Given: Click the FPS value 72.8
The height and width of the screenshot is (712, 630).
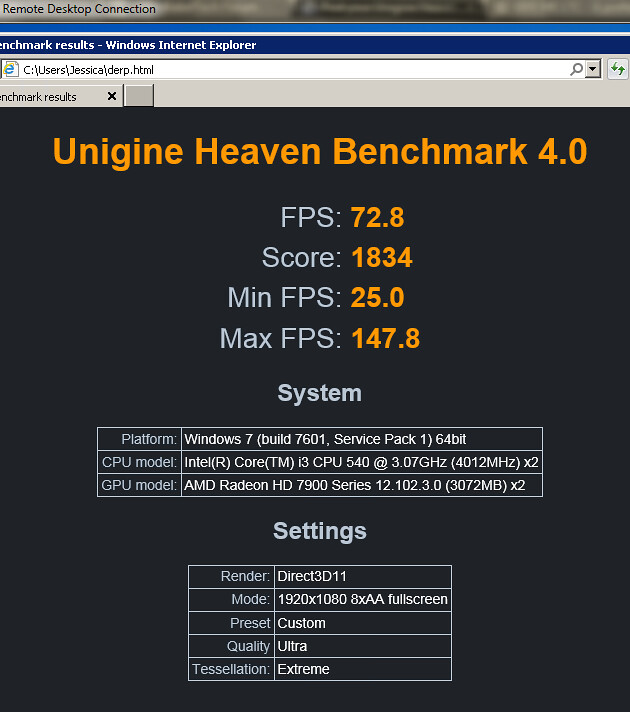Looking at the screenshot, I should click(x=377, y=218).
